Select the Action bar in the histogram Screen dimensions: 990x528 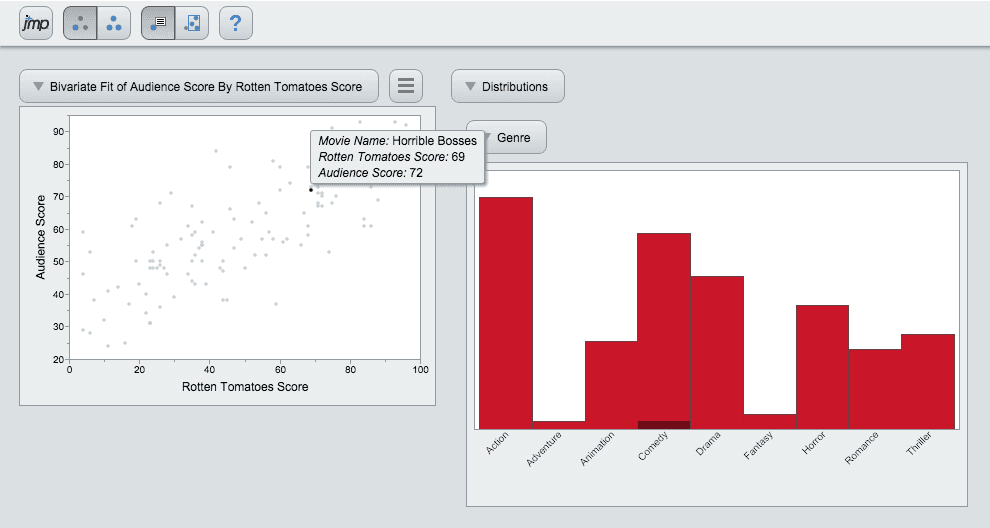(x=506, y=313)
